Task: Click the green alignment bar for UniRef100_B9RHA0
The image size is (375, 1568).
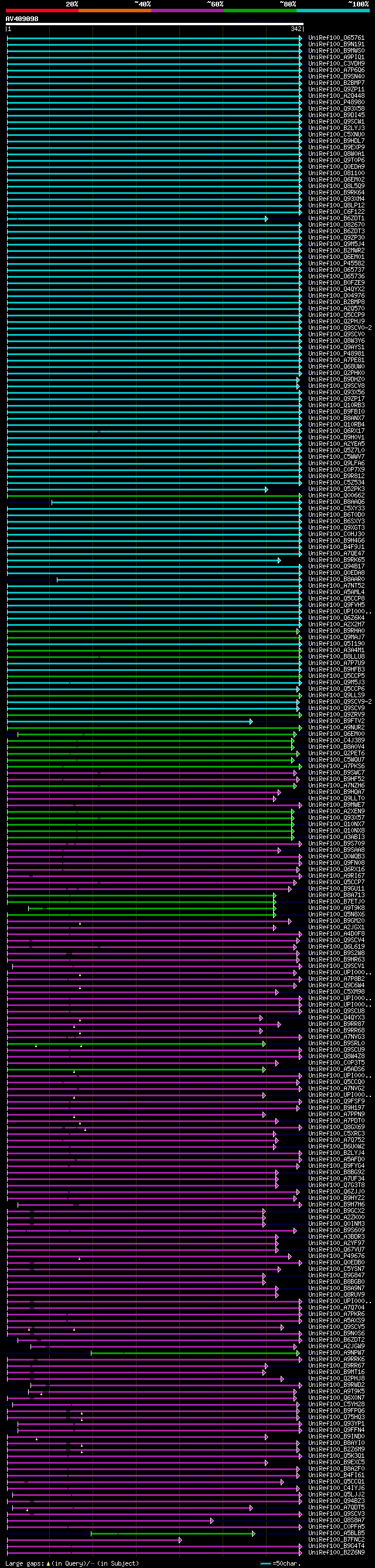Action: pos(153,631)
